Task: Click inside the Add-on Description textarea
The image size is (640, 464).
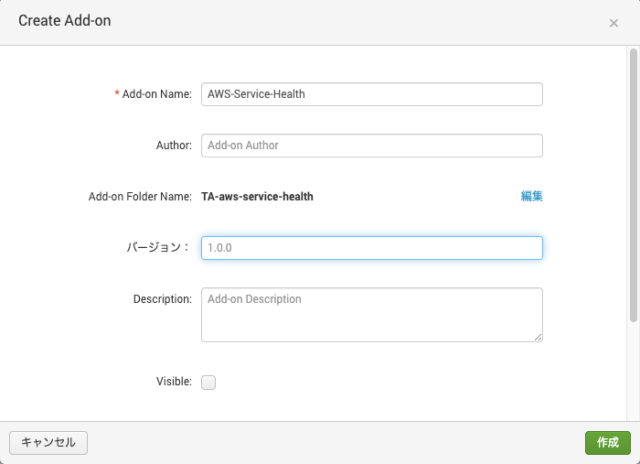Action: (372, 315)
